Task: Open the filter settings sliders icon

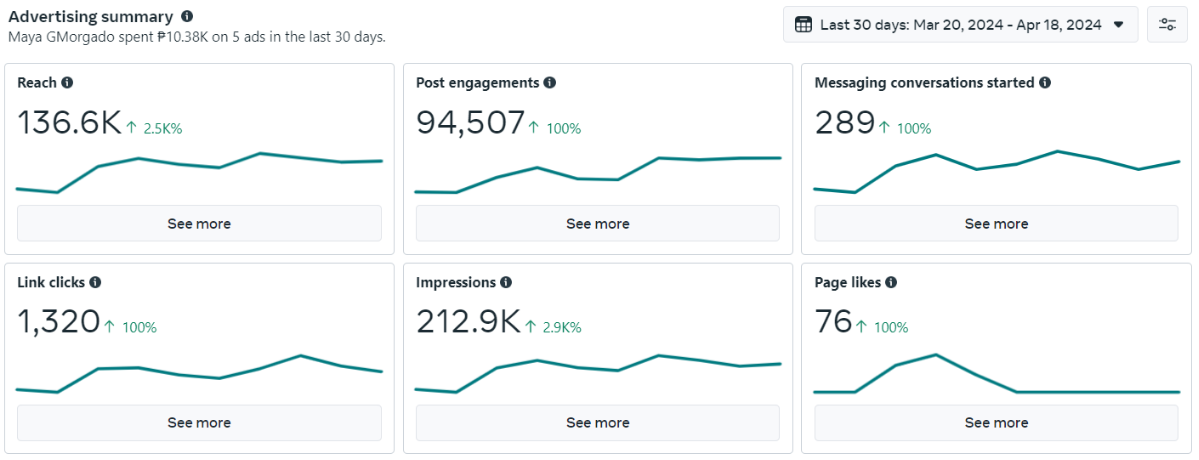Action: 1167,24
